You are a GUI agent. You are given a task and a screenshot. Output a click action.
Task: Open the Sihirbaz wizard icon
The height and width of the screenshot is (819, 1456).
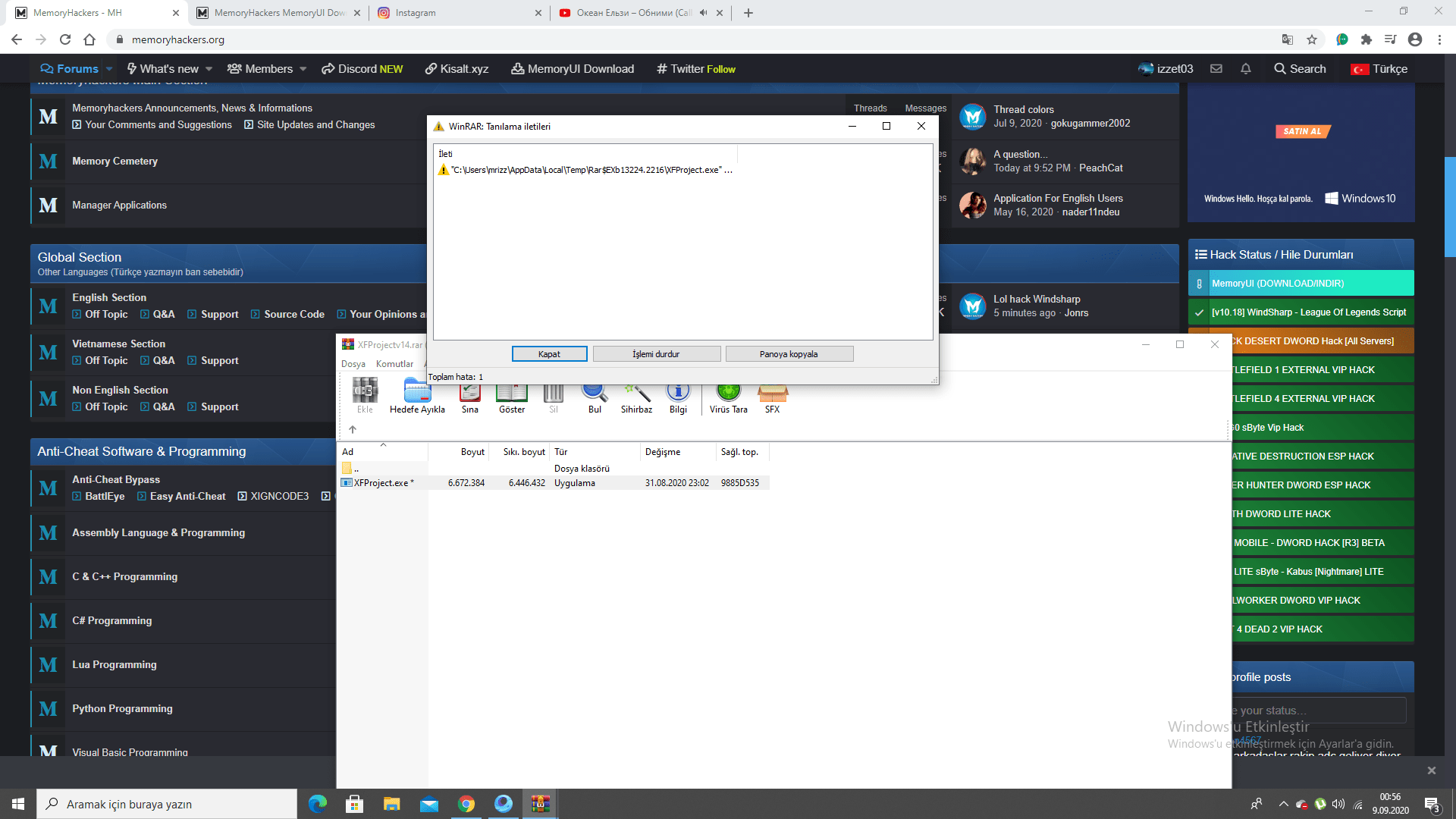[x=636, y=397]
